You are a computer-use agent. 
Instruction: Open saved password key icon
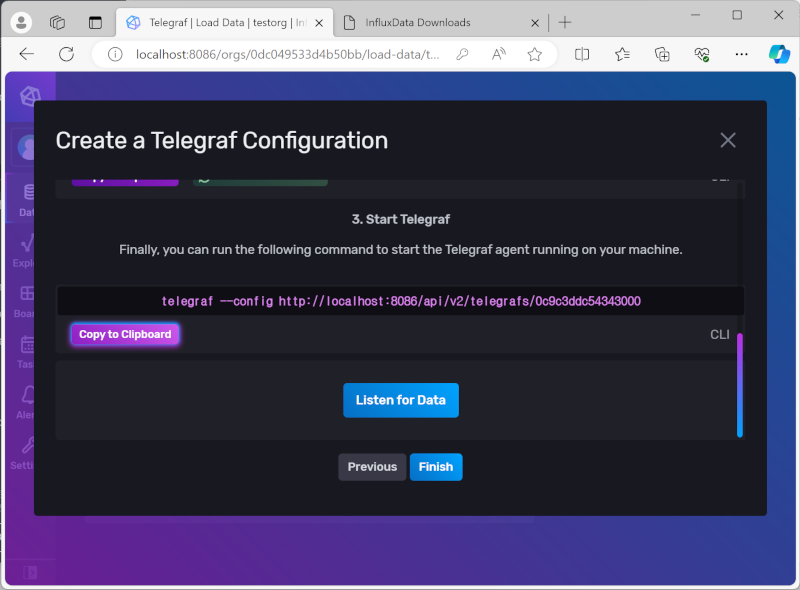(462, 54)
